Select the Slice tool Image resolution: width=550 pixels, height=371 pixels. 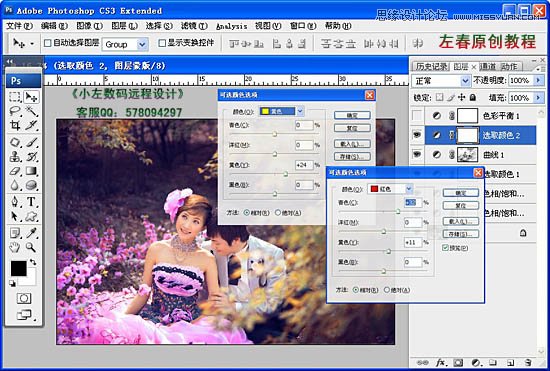[31, 125]
